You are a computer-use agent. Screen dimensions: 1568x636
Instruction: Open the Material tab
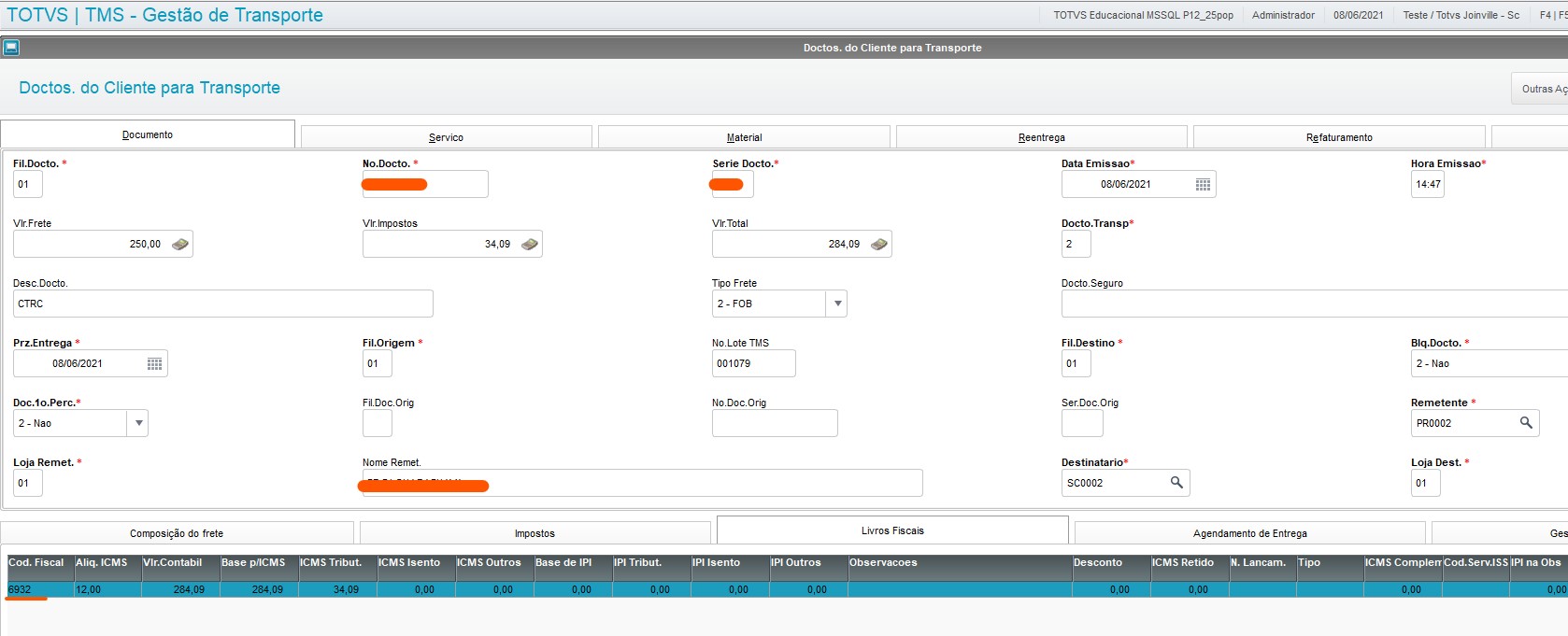(744, 137)
